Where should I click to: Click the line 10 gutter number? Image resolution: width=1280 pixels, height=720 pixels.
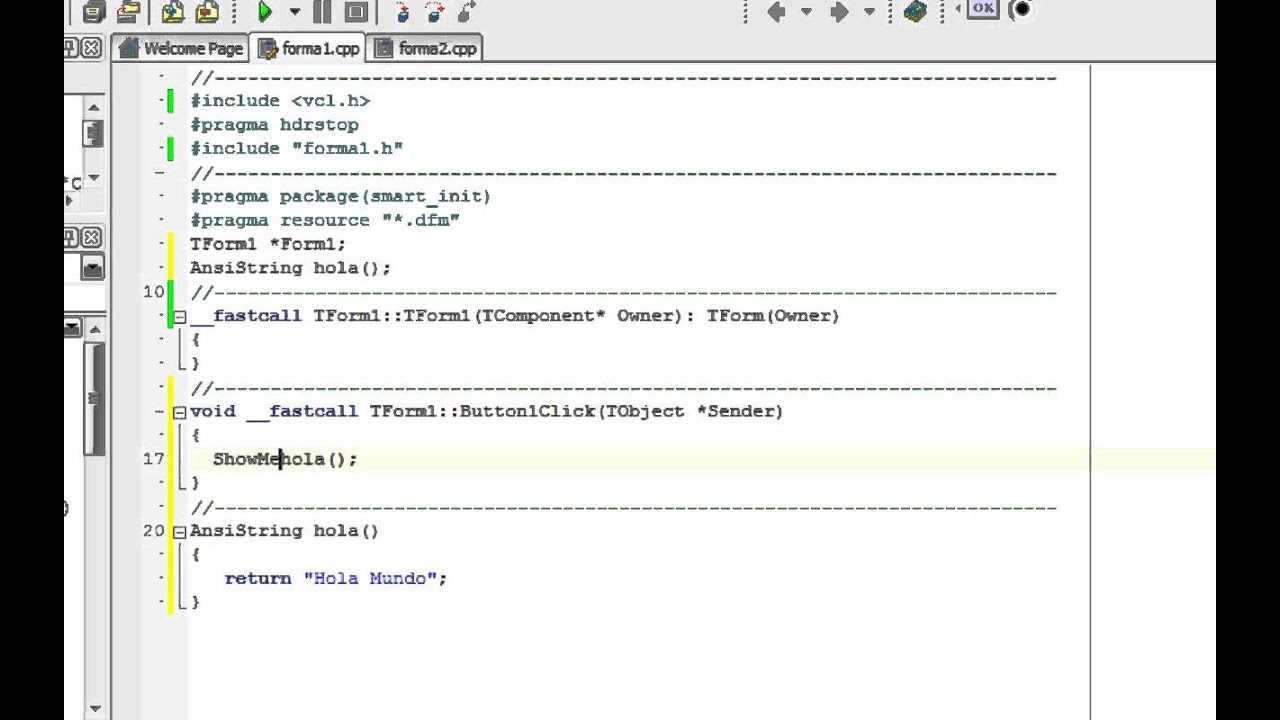(x=153, y=292)
